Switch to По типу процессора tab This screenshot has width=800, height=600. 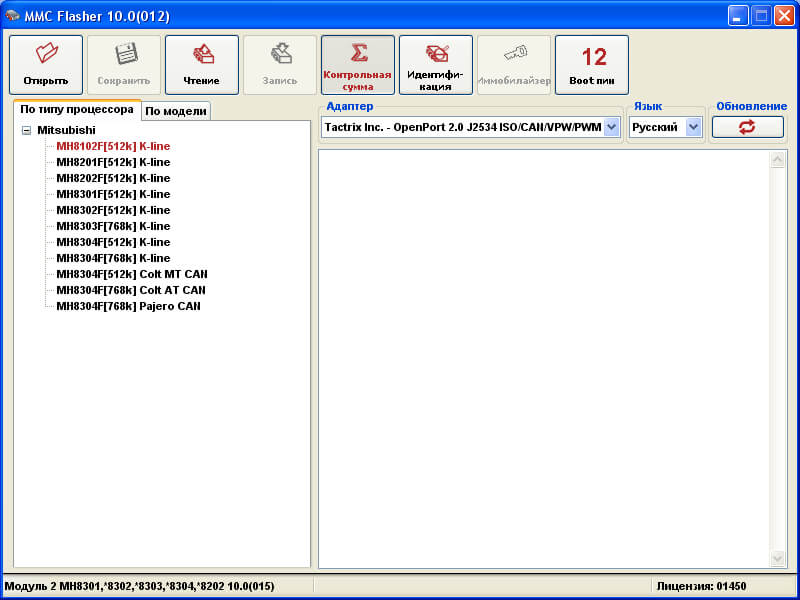pyautogui.click(x=77, y=110)
